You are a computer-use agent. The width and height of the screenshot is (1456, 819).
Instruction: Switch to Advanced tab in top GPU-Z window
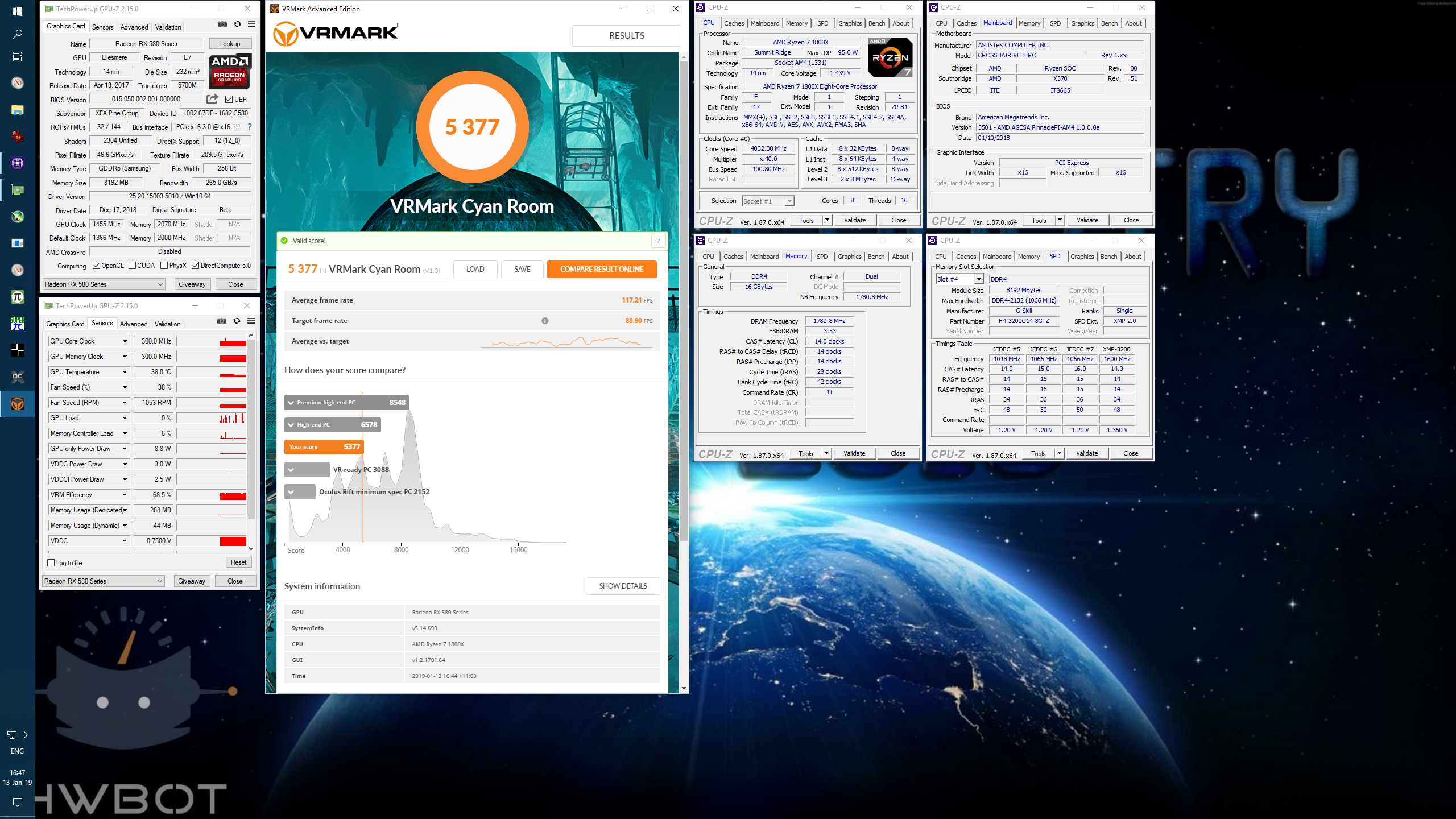[134, 27]
